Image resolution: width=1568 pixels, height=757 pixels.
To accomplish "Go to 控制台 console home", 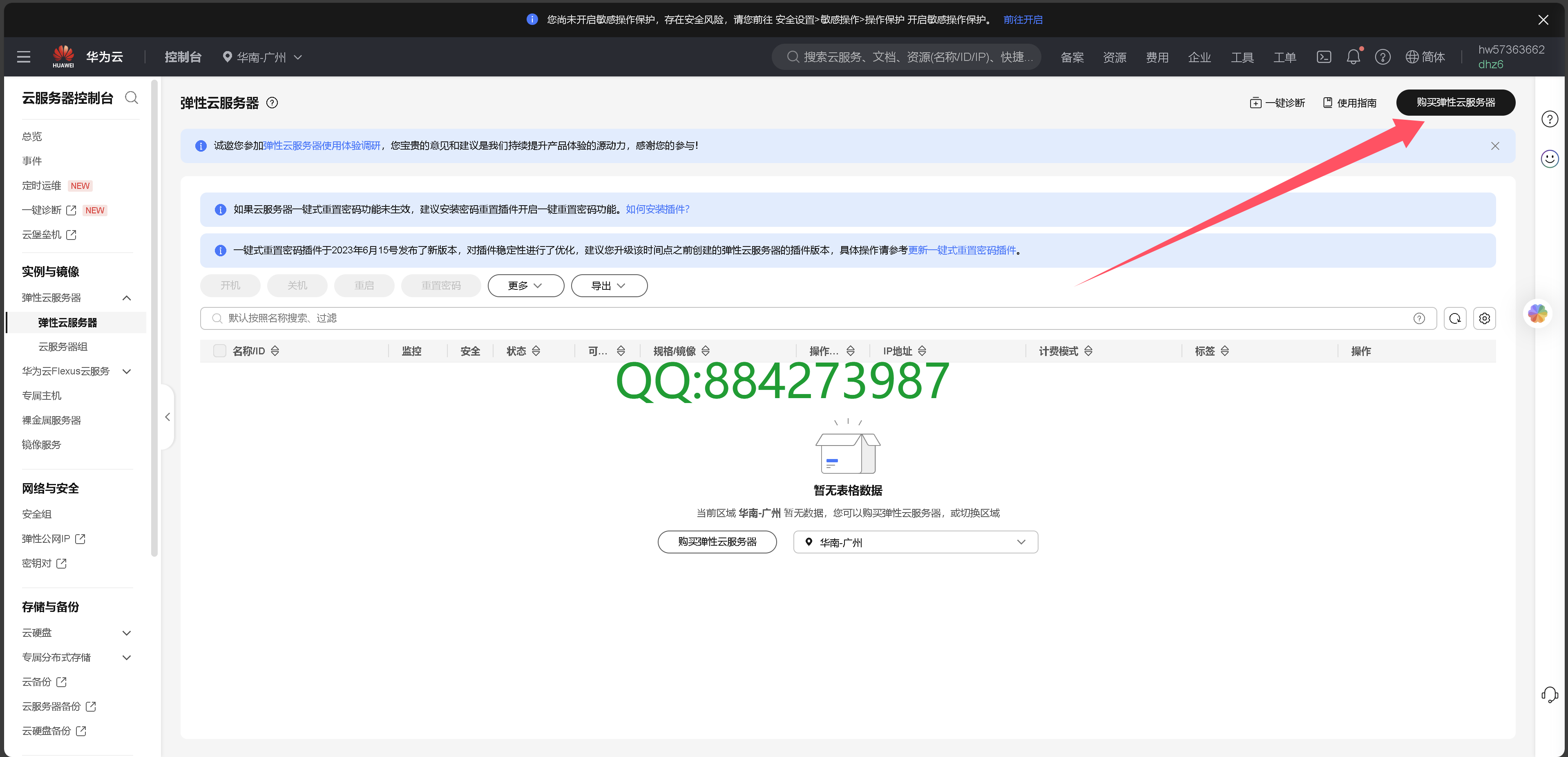I will coord(183,57).
